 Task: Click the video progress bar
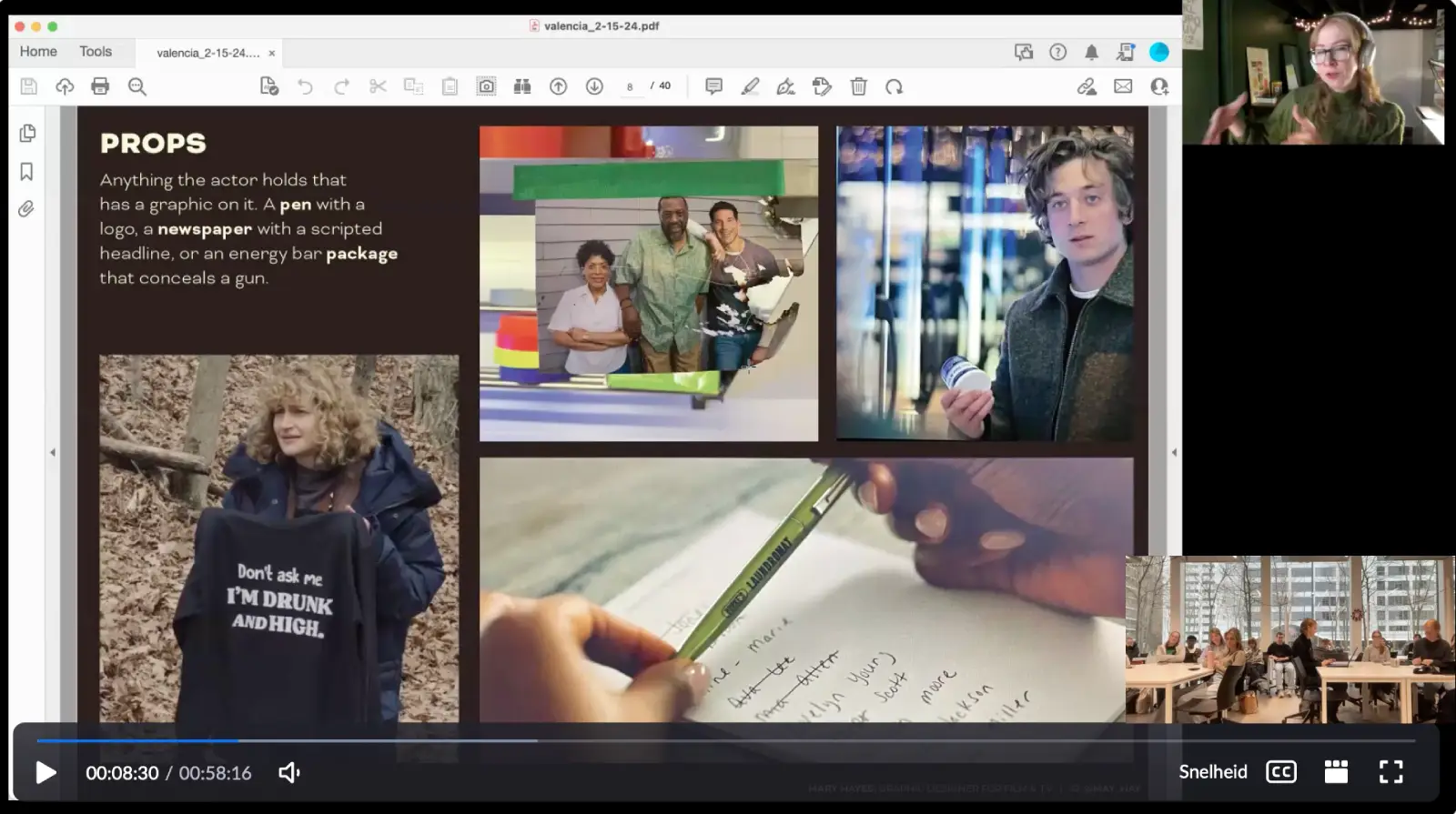pyautogui.click(x=726, y=740)
